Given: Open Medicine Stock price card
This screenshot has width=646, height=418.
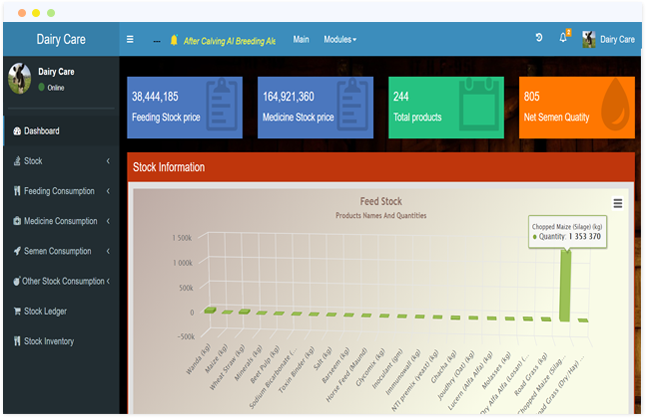Looking at the screenshot, I should click(316, 107).
